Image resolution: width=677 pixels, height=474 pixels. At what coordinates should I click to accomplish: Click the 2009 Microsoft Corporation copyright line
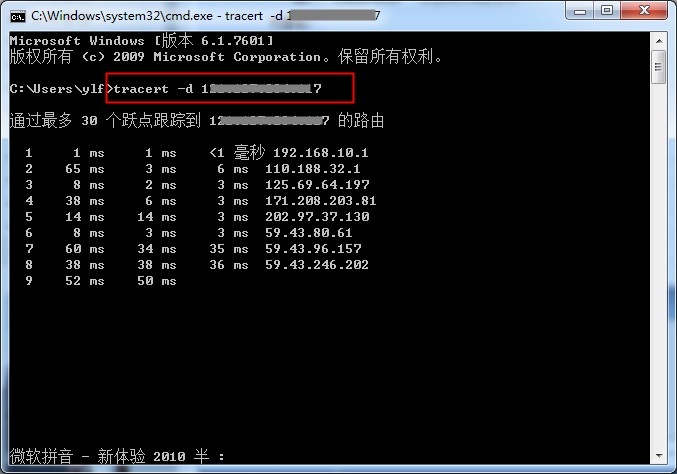click(226, 57)
